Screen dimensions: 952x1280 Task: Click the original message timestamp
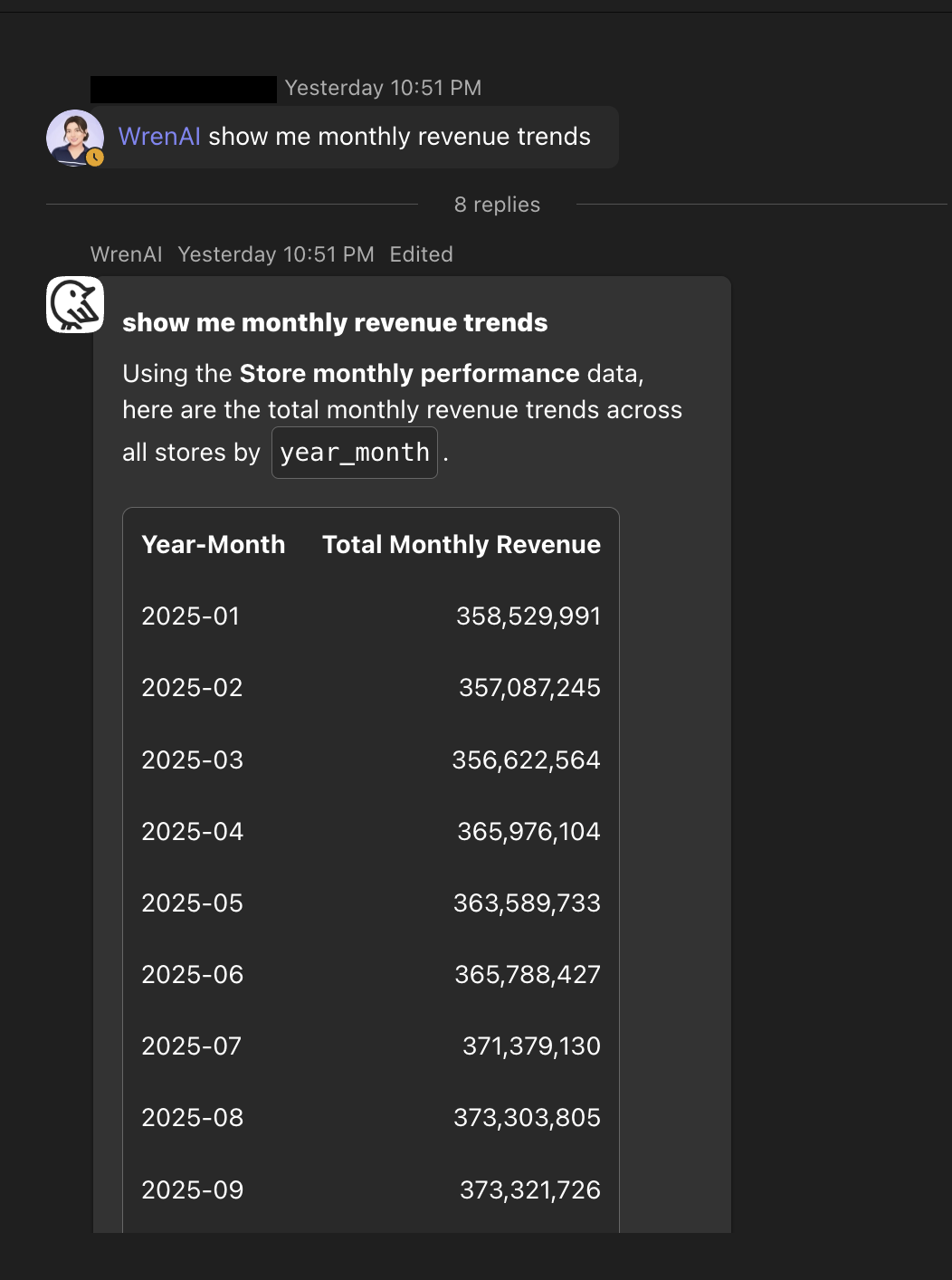(383, 88)
